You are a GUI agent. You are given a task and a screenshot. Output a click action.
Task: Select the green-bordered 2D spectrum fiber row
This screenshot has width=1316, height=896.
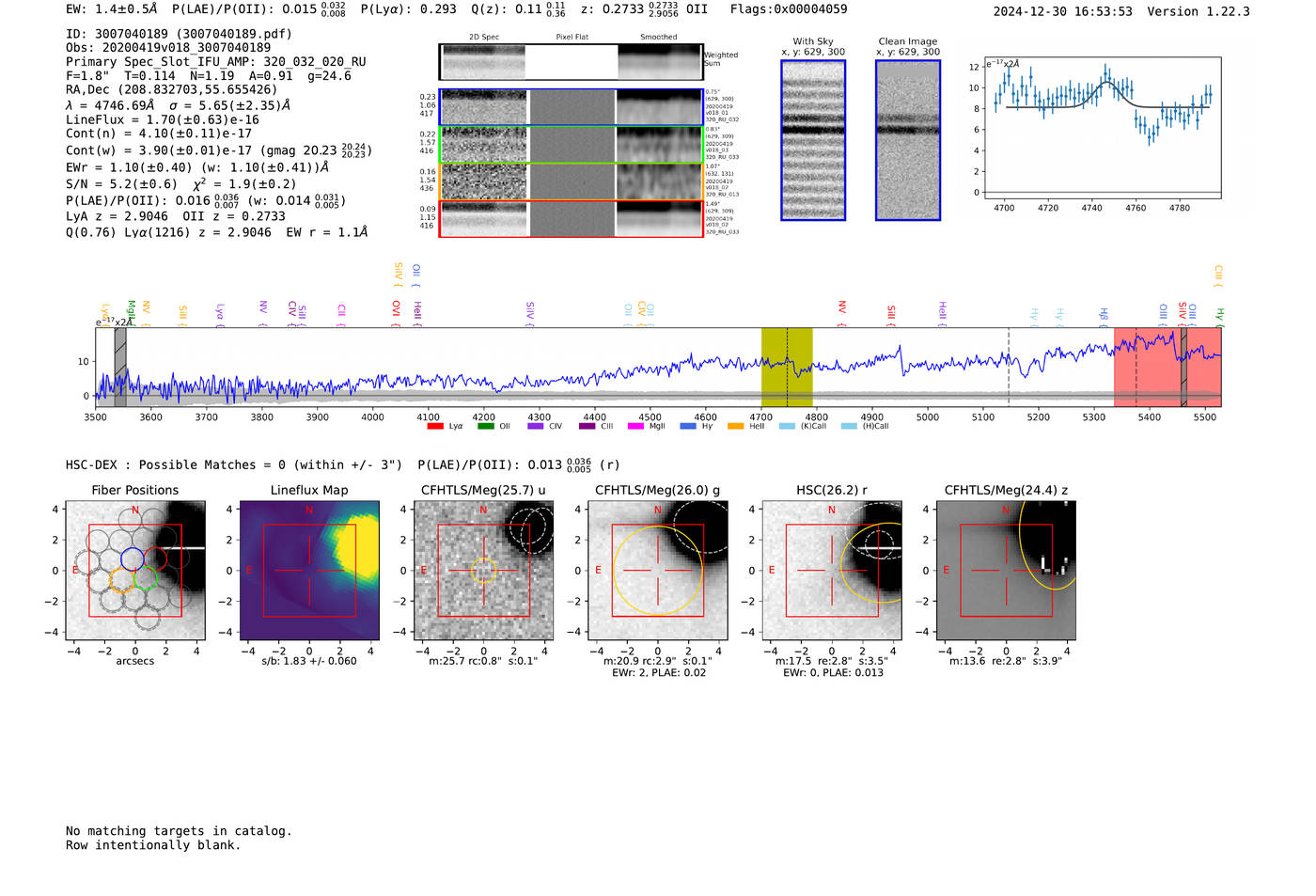571,145
